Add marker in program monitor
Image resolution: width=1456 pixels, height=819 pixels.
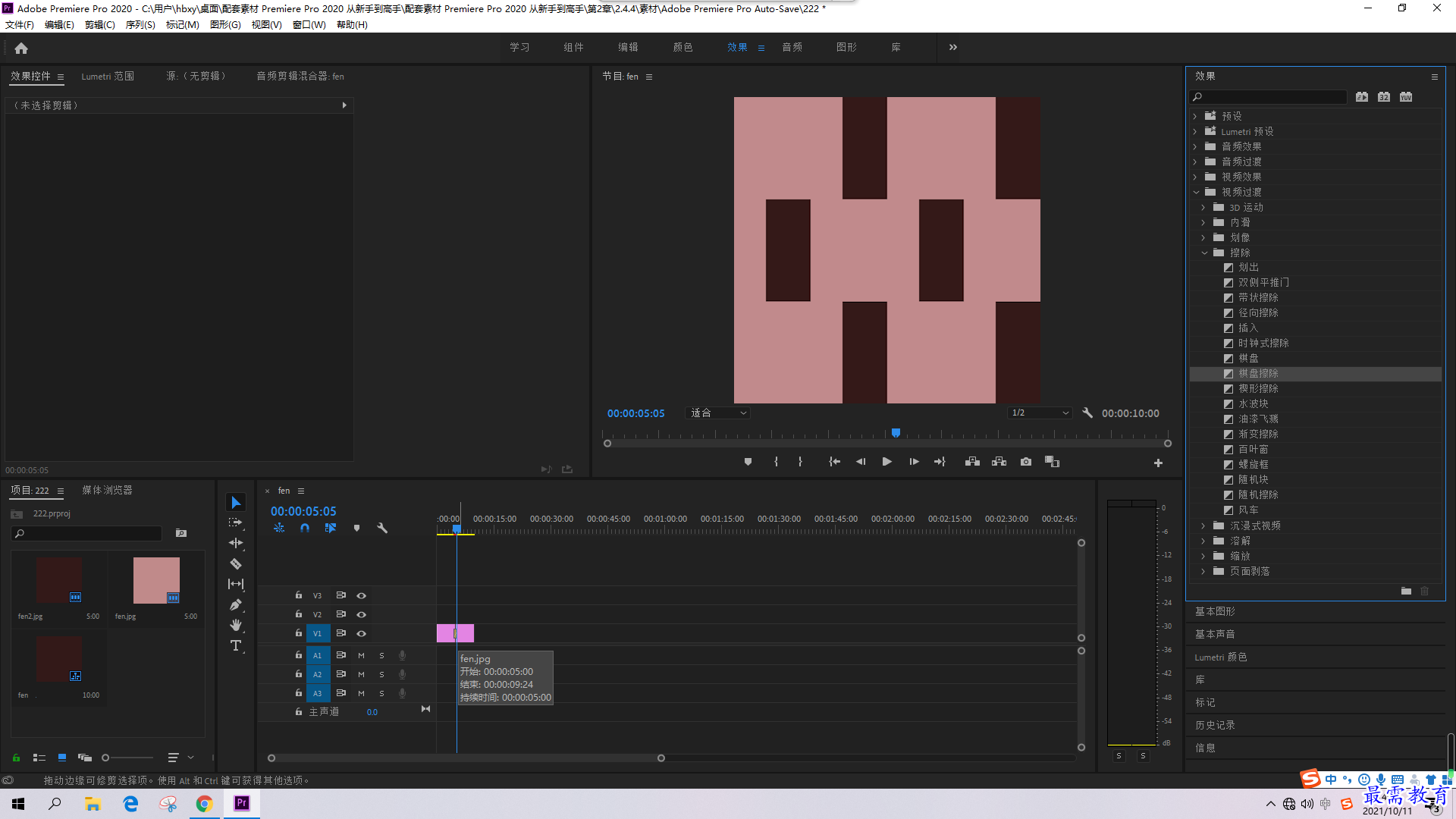tap(748, 462)
